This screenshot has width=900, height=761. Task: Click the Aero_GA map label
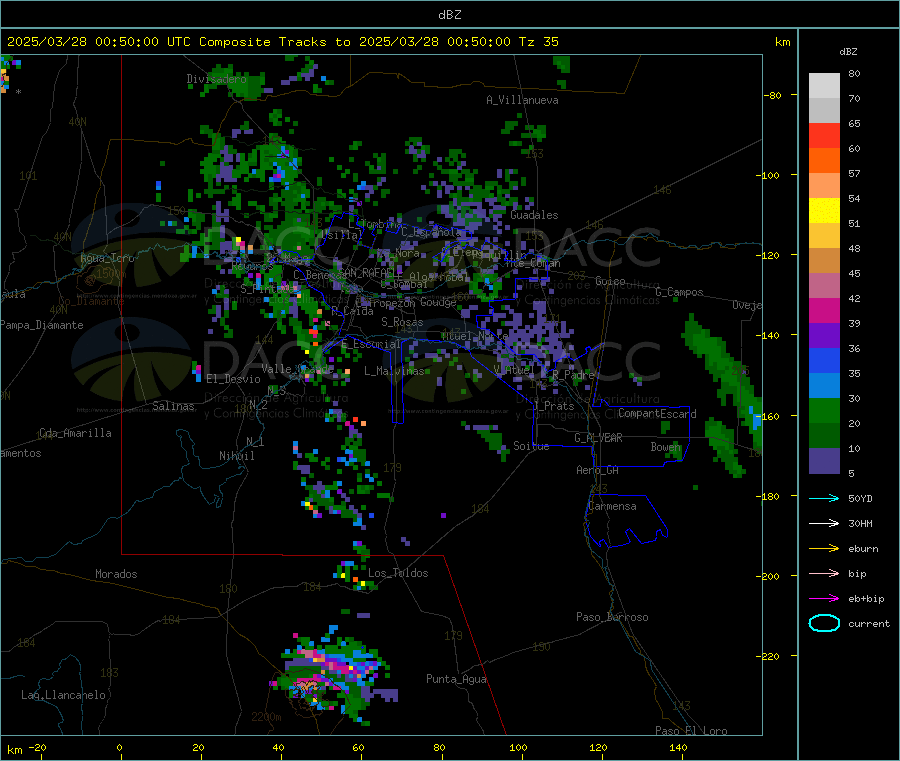pos(598,470)
